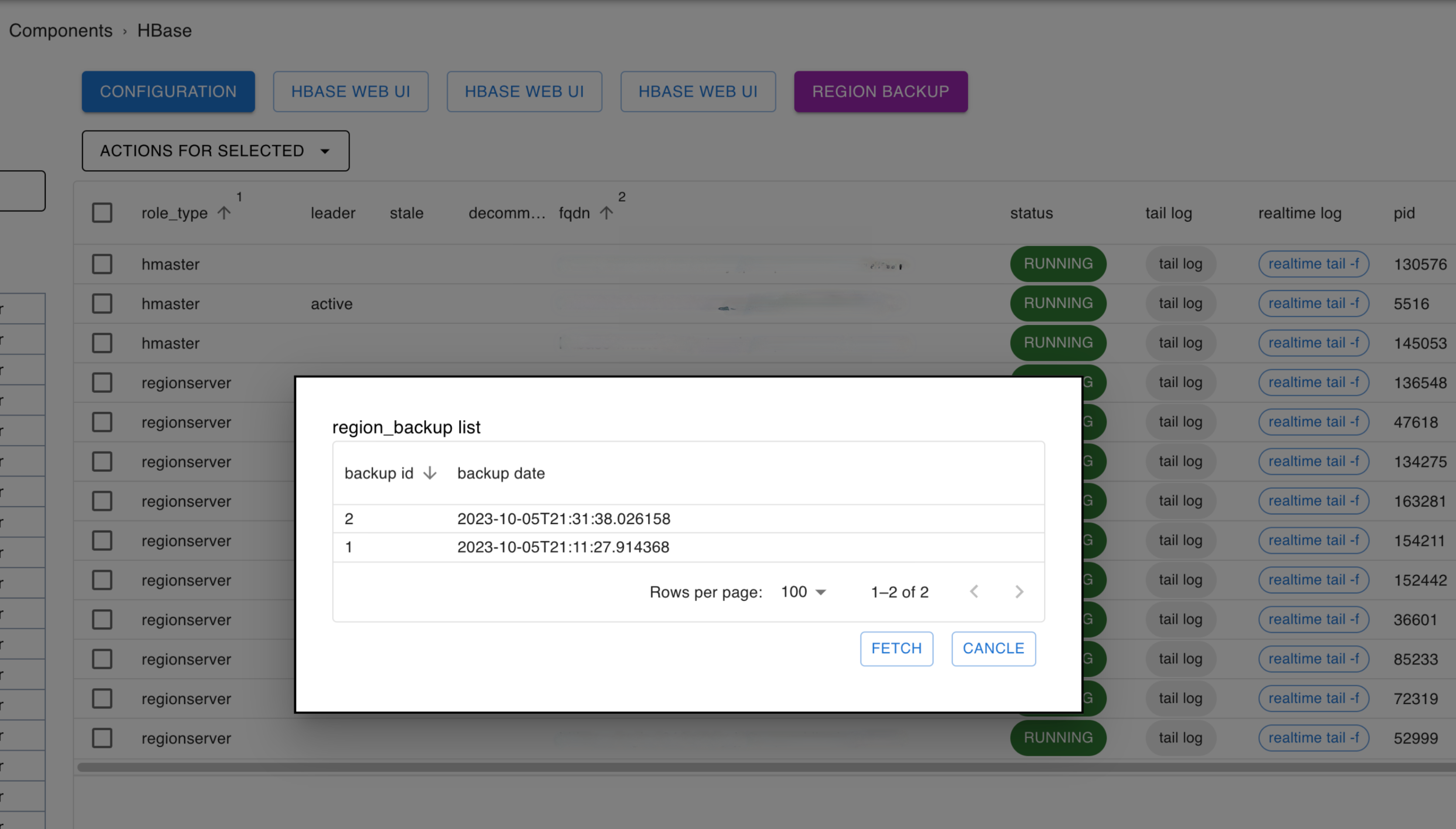Image resolution: width=1456 pixels, height=829 pixels.
Task: Go to next page of backup list
Action: click(1019, 592)
